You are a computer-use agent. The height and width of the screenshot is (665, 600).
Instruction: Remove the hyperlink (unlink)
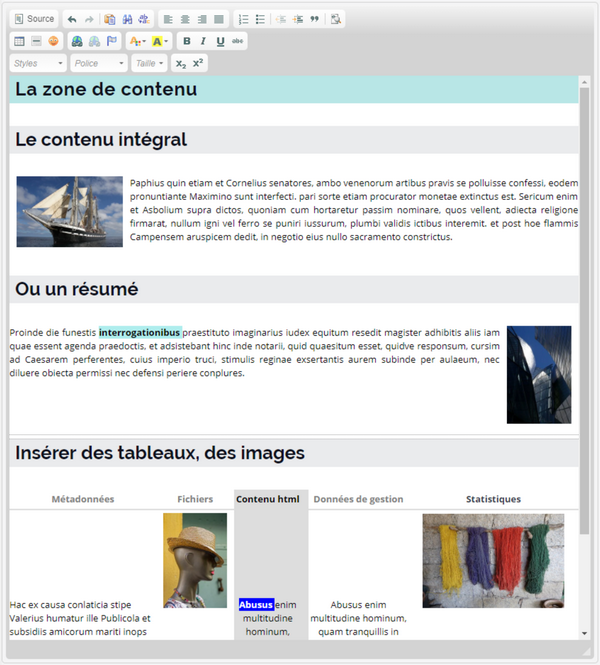pos(94,41)
